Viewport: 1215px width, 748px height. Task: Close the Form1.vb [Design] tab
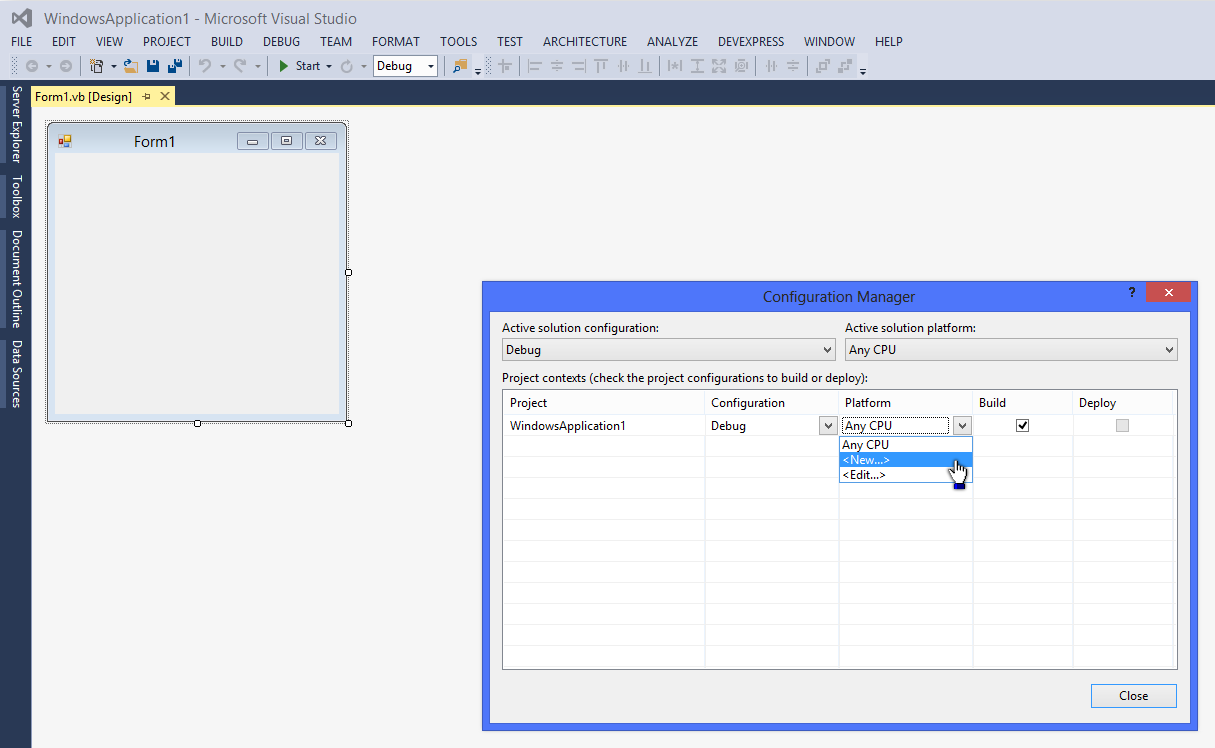(165, 96)
